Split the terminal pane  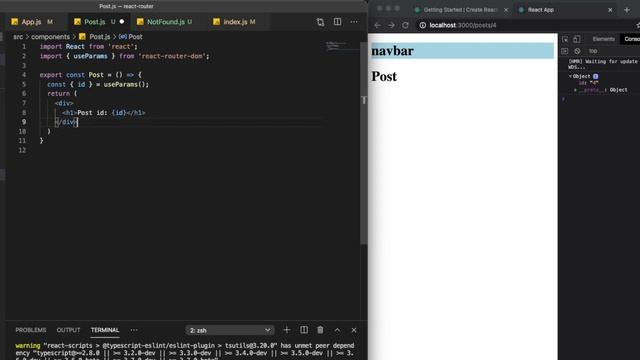click(x=304, y=330)
